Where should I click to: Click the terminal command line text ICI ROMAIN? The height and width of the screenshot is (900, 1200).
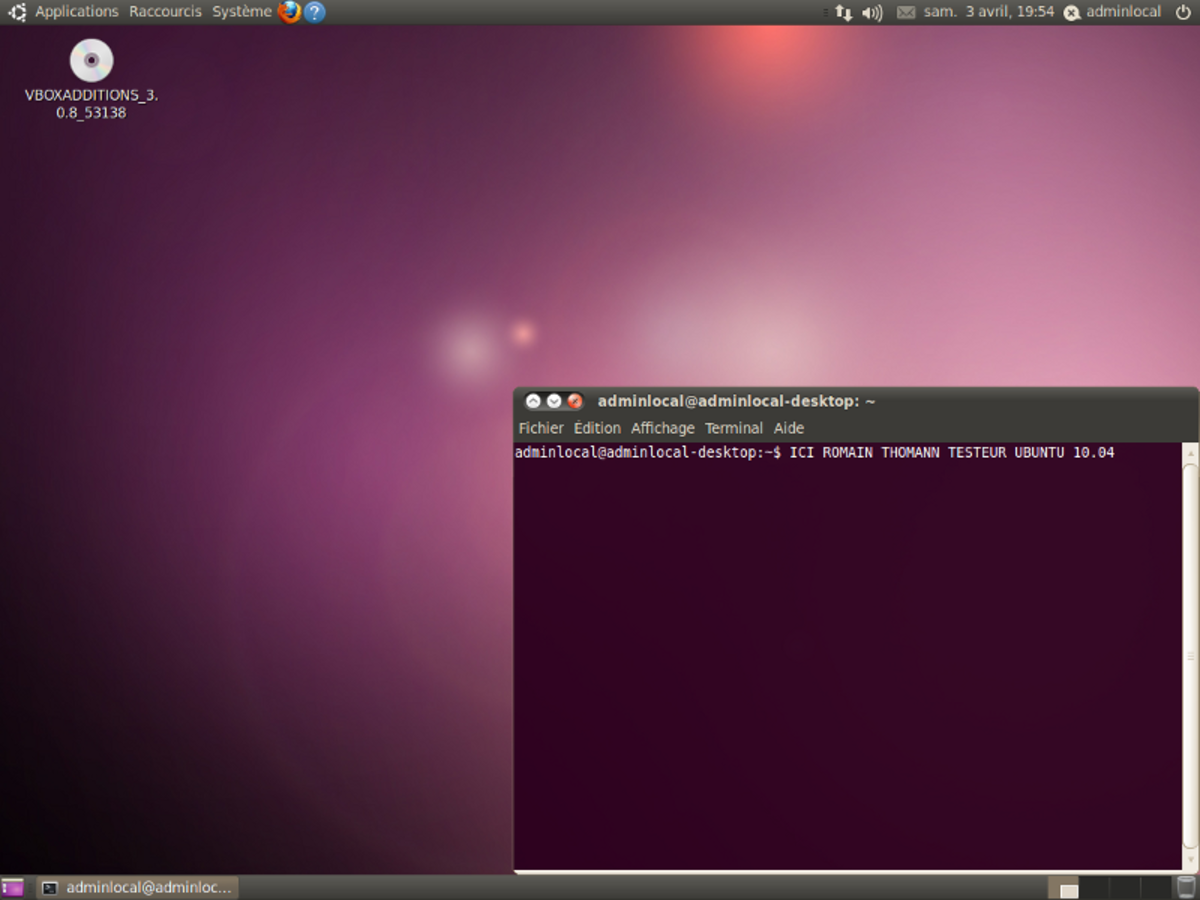point(952,453)
